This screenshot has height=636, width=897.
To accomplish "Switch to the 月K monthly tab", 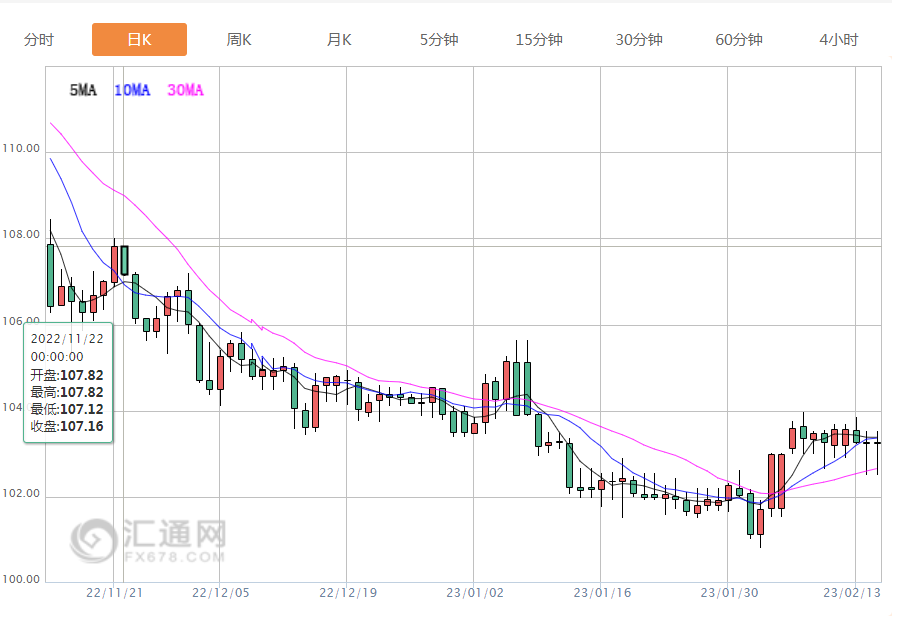I will 339,40.
